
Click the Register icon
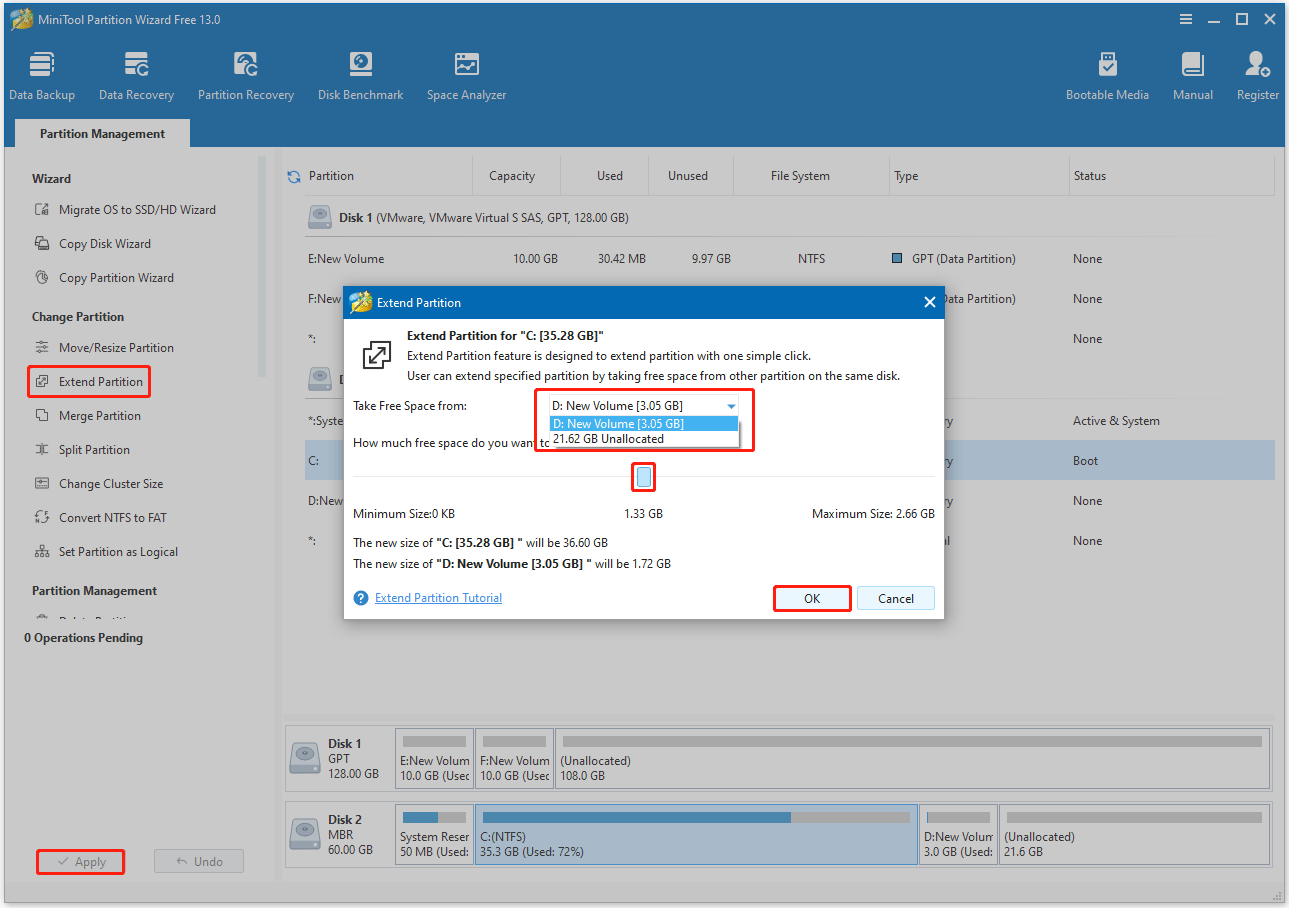(x=1256, y=75)
